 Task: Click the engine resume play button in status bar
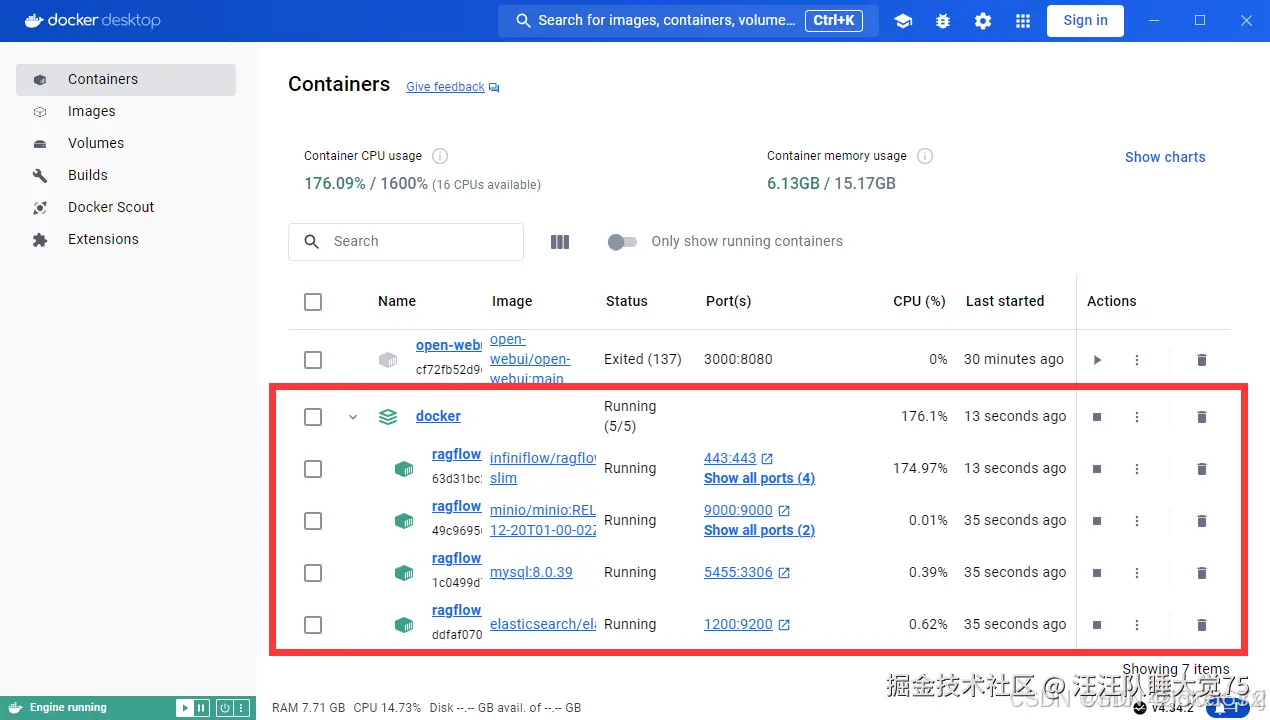(184, 708)
